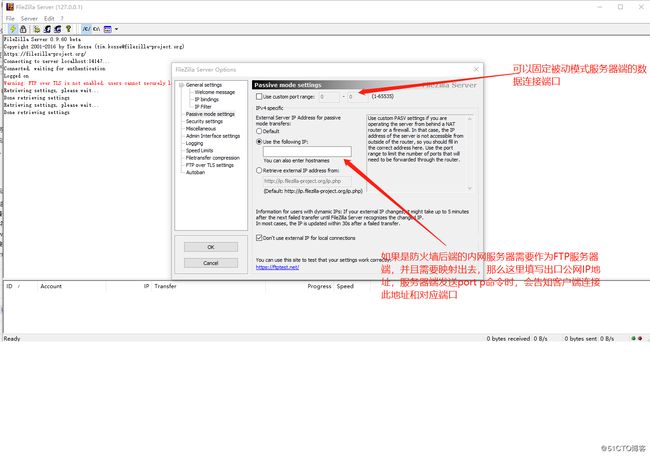Click the external IP address text field
650x456 pixels.
[x=307, y=151]
